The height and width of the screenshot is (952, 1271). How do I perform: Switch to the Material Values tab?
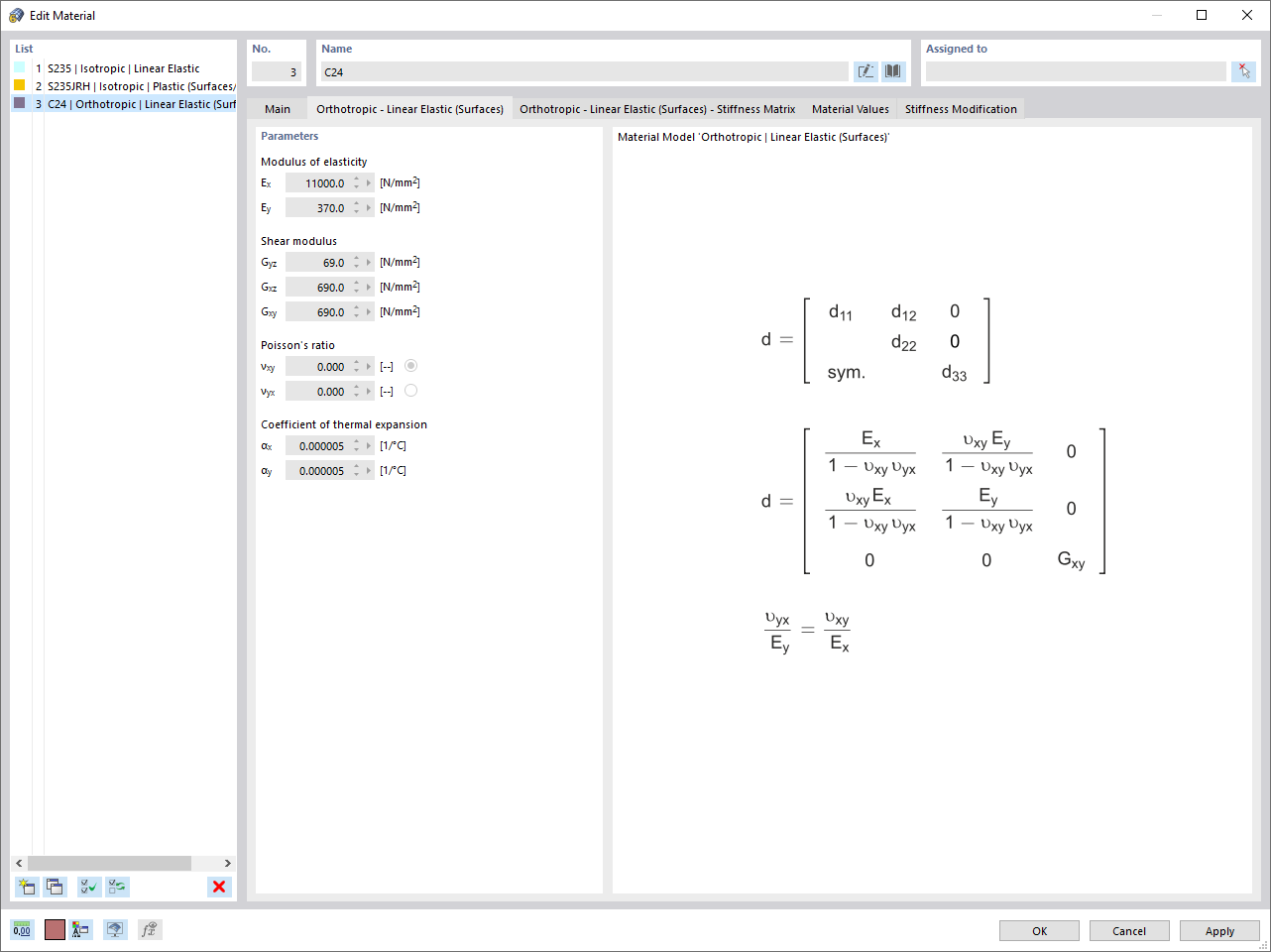click(x=851, y=109)
